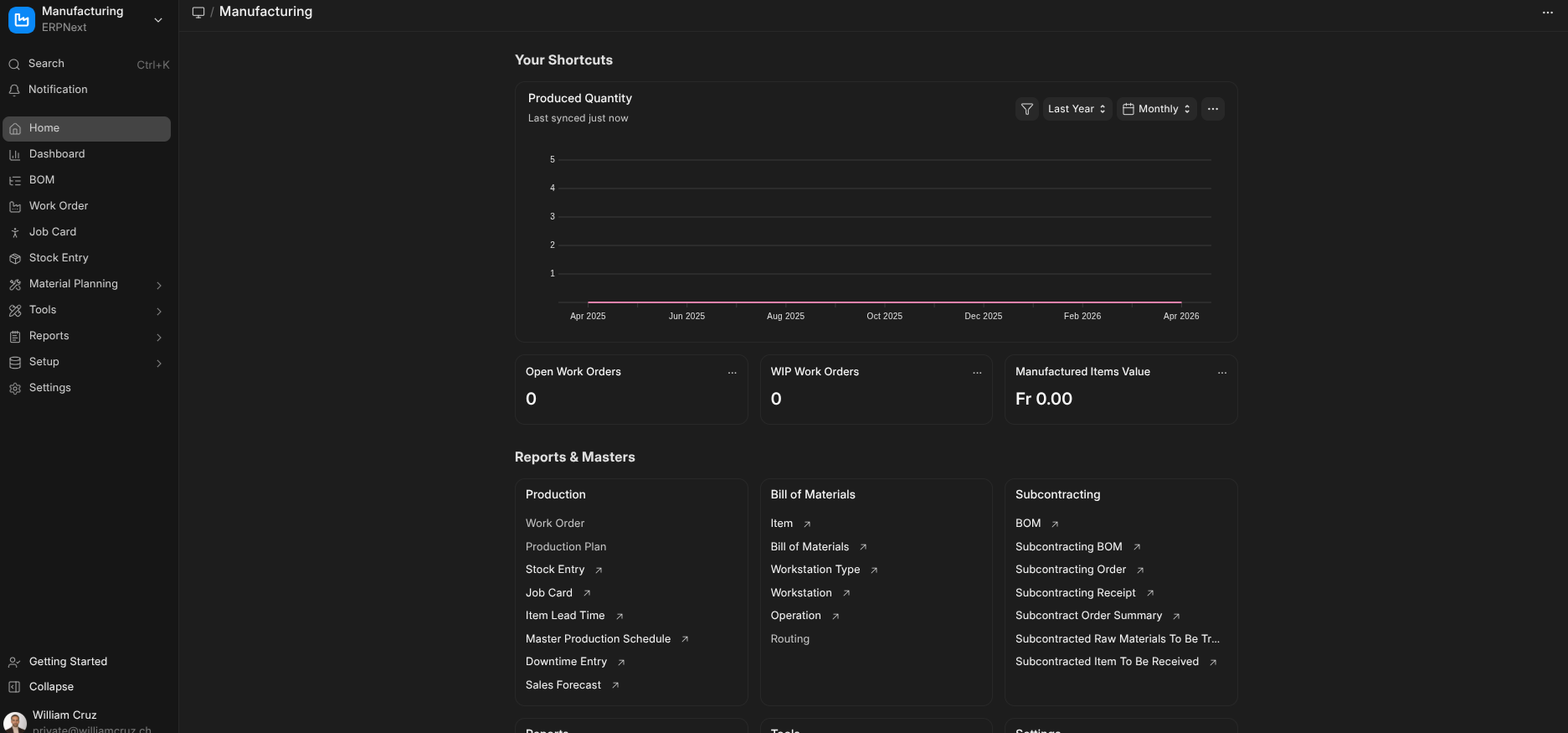Viewport: 1568px width, 733px height.
Task: Click the Collapse sidebar icon
Action: (14, 687)
